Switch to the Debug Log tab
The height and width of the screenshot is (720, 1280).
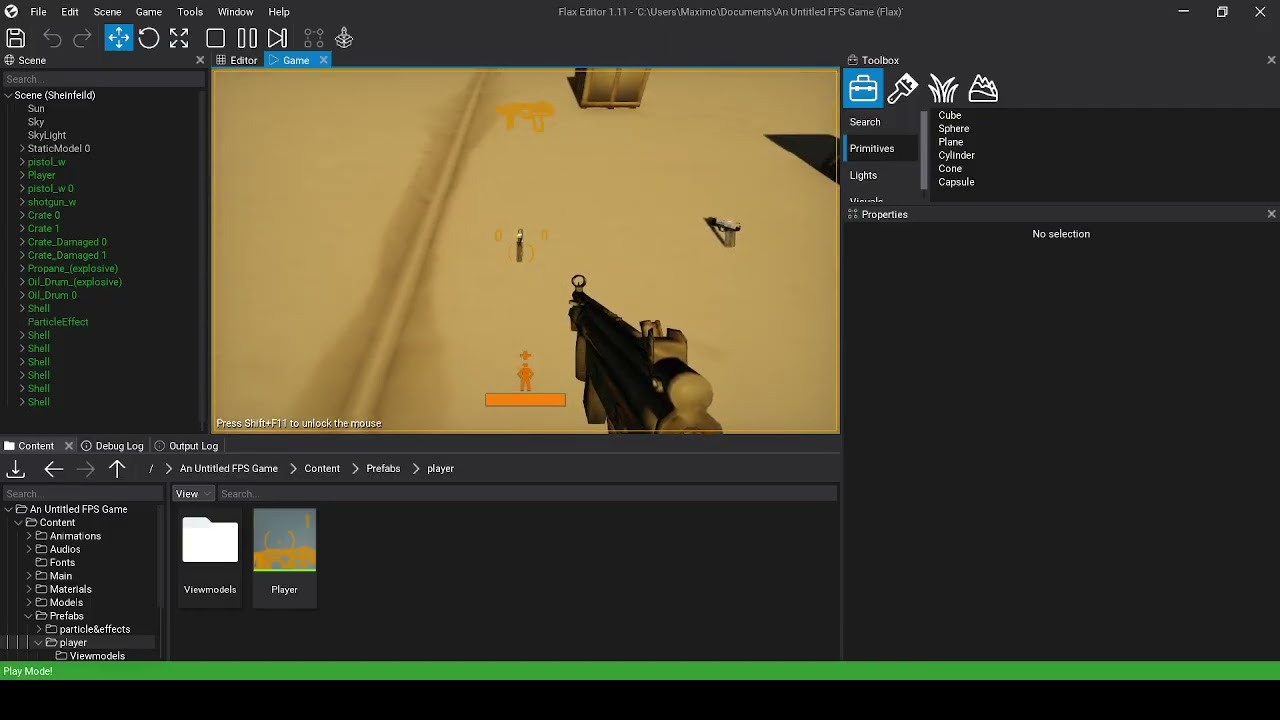coord(112,446)
